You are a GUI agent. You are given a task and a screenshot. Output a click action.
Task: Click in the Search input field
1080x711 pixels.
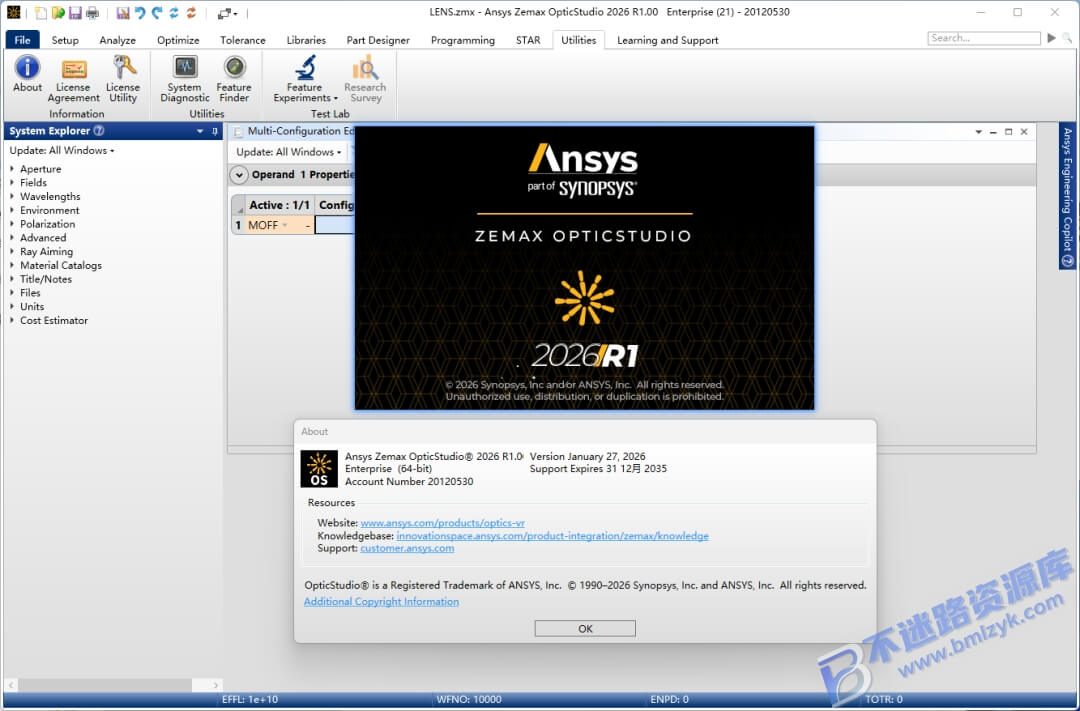[983, 38]
